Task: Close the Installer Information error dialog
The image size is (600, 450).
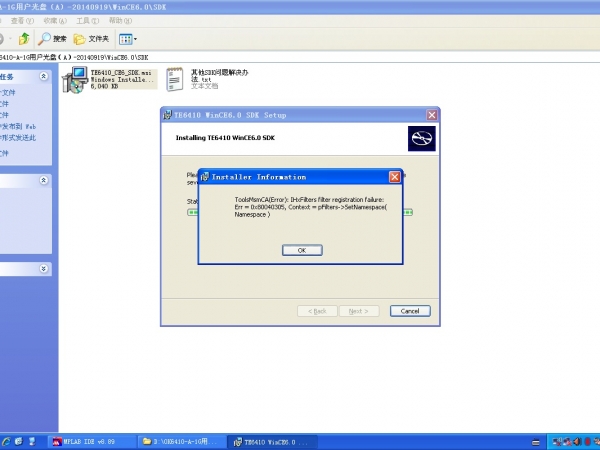Action: click(x=394, y=176)
